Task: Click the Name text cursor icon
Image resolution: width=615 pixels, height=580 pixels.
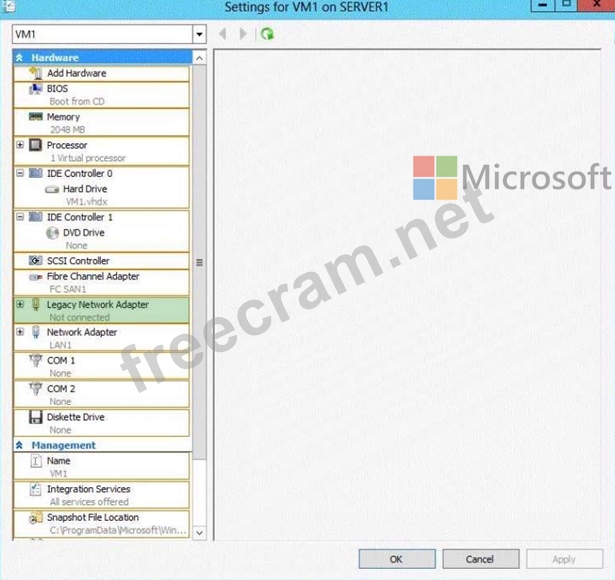Action: pyautogui.click(x=36, y=461)
